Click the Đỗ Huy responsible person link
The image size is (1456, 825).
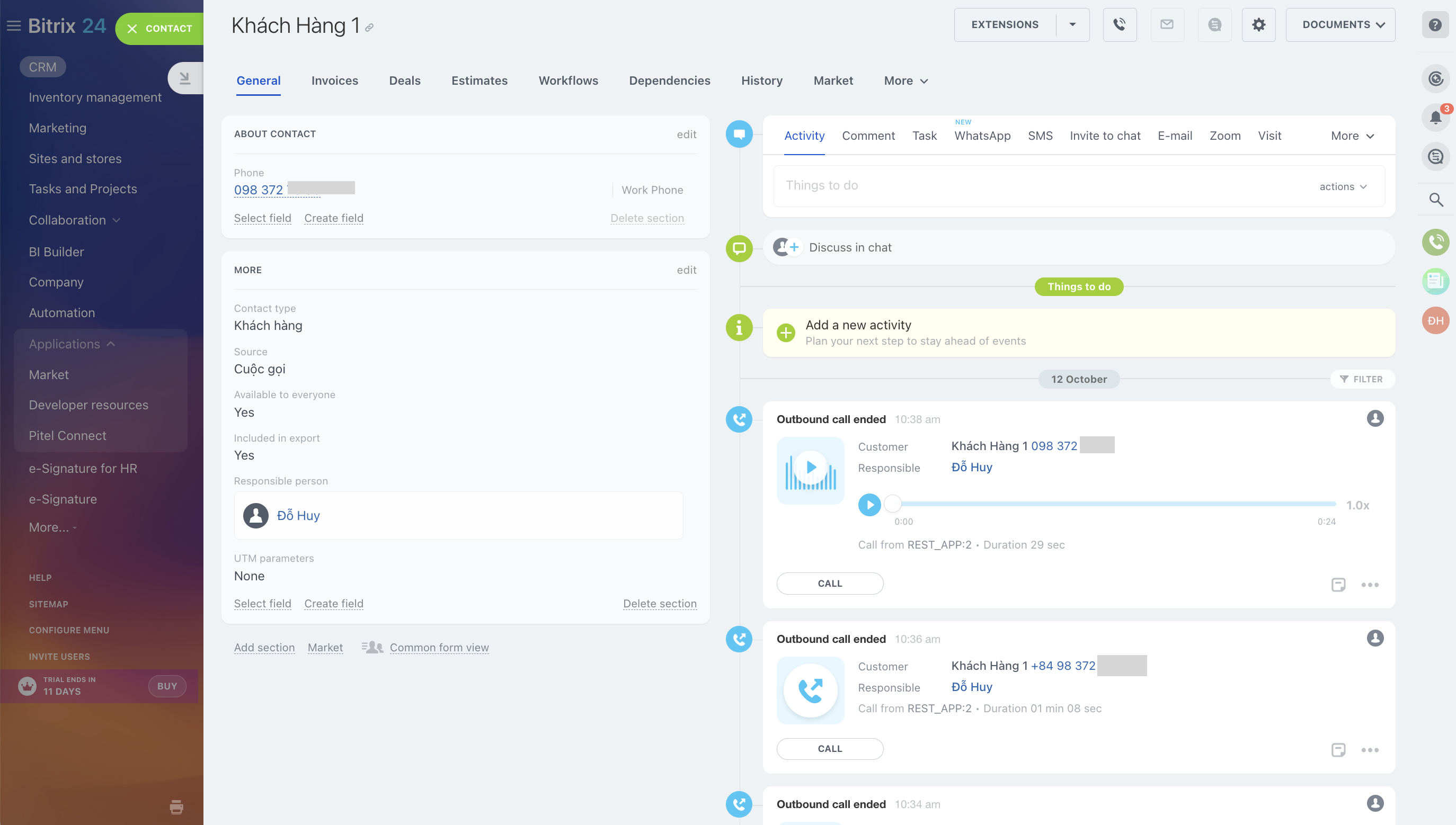pos(298,515)
